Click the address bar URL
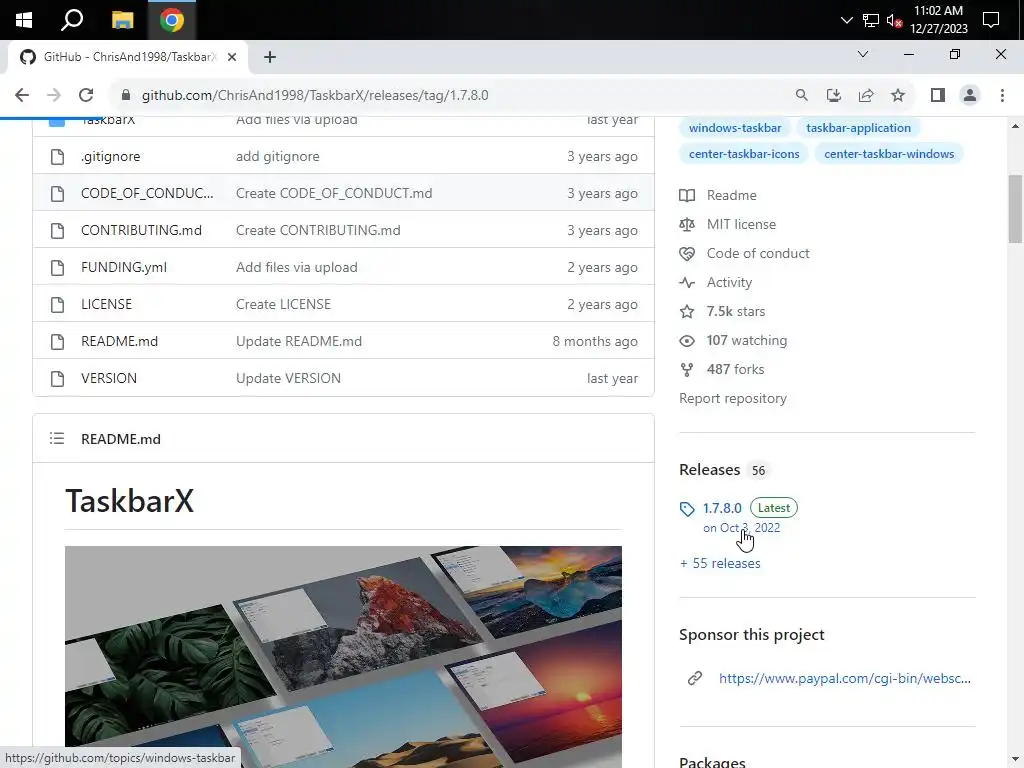 pyautogui.click(x=315, y=95)
